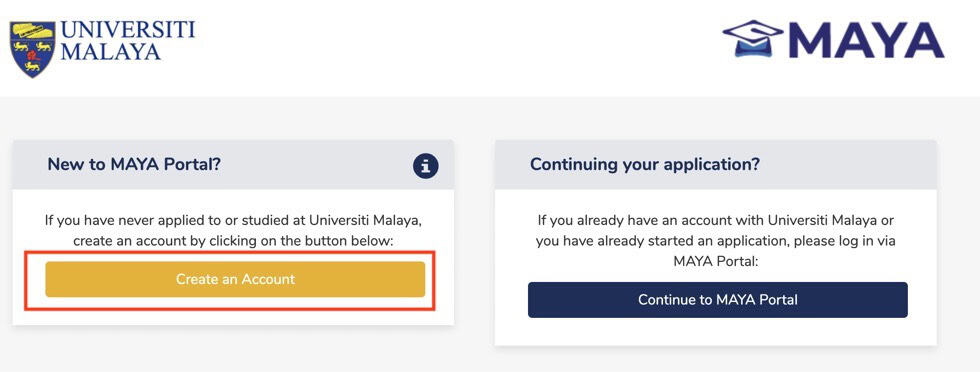
Task: Select the Continuing your application? heading
Action: [x=645, y=164]
